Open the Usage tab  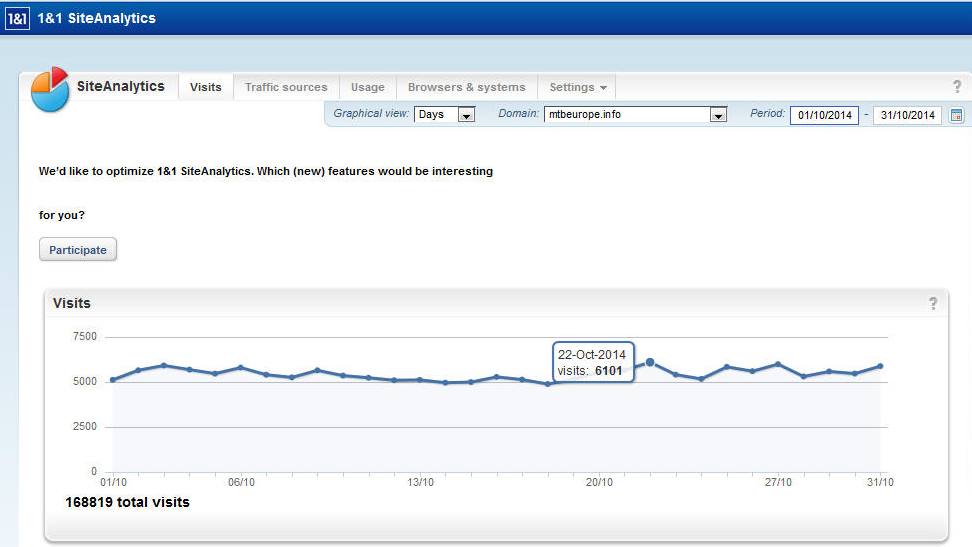[x=367, y=87]
